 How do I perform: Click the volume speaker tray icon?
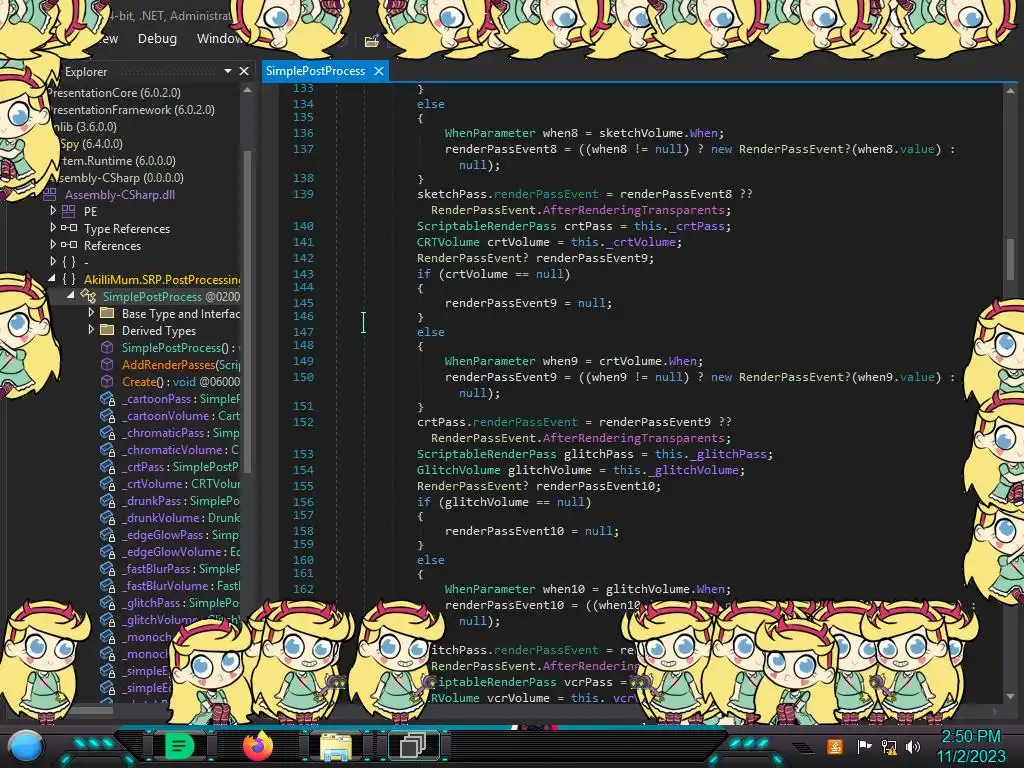913,746
